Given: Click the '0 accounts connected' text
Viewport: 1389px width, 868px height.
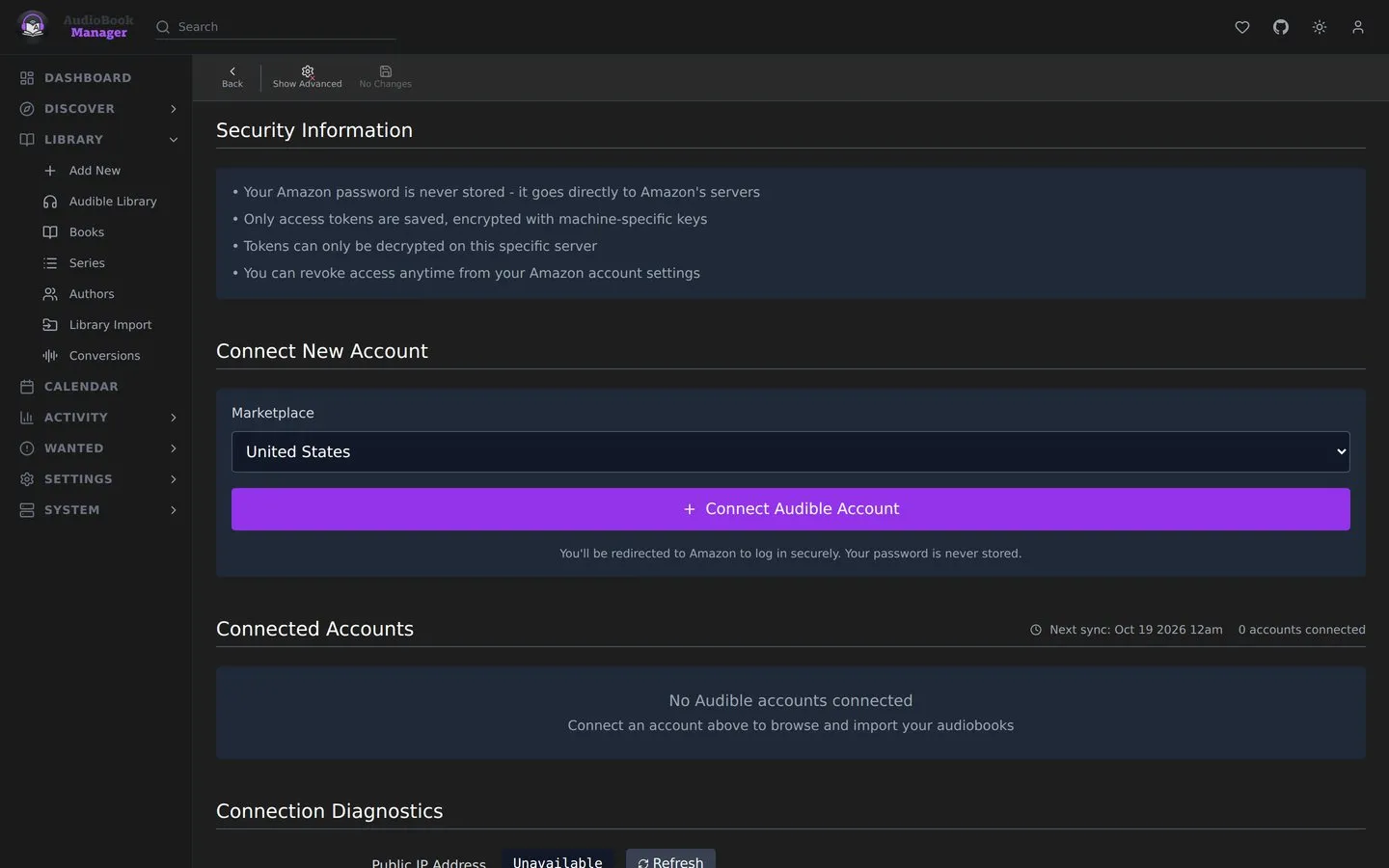Looking at the screenshot, I should tap(1301, 630).
